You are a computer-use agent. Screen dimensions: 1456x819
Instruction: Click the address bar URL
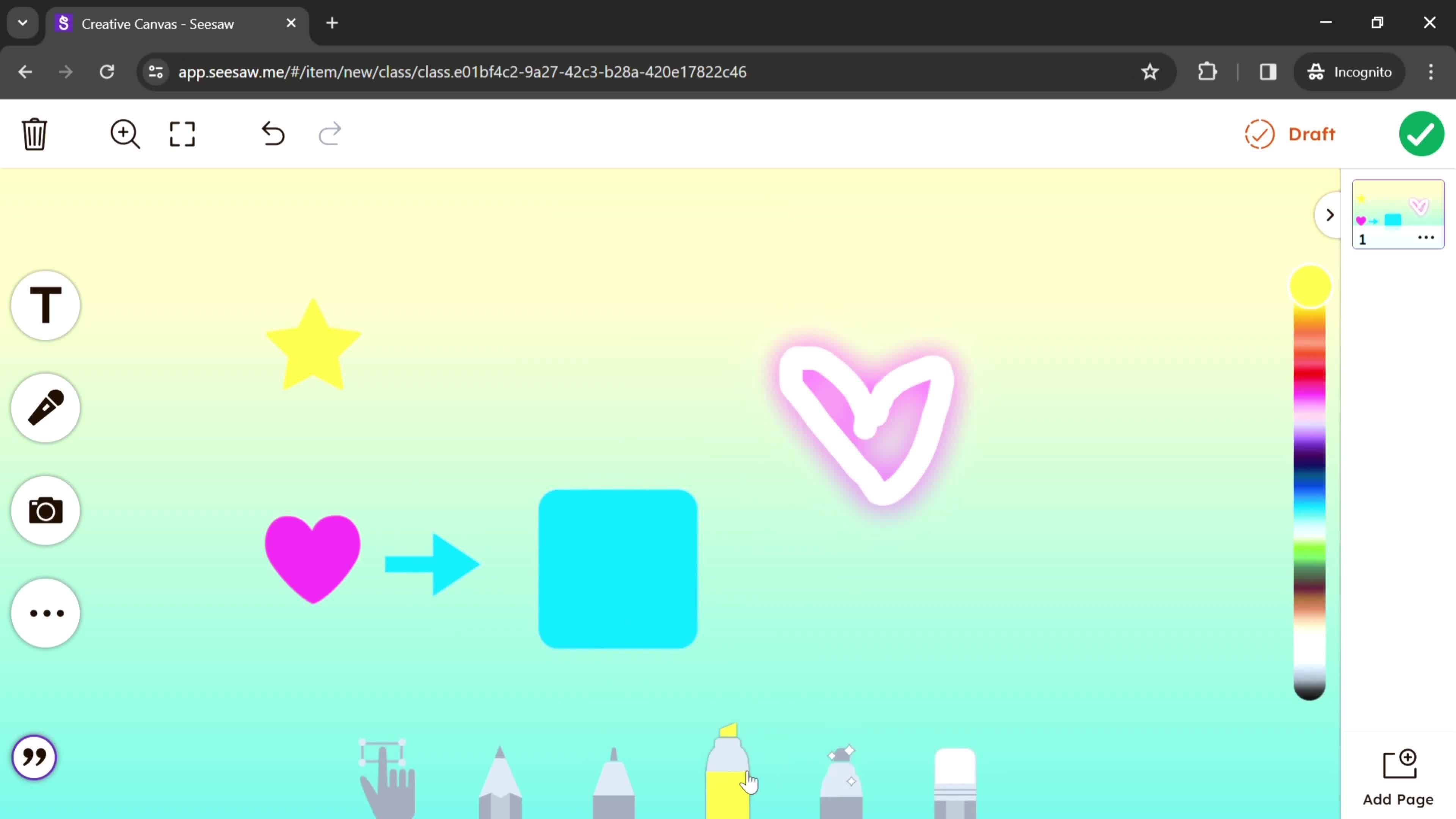coord(462,72)
